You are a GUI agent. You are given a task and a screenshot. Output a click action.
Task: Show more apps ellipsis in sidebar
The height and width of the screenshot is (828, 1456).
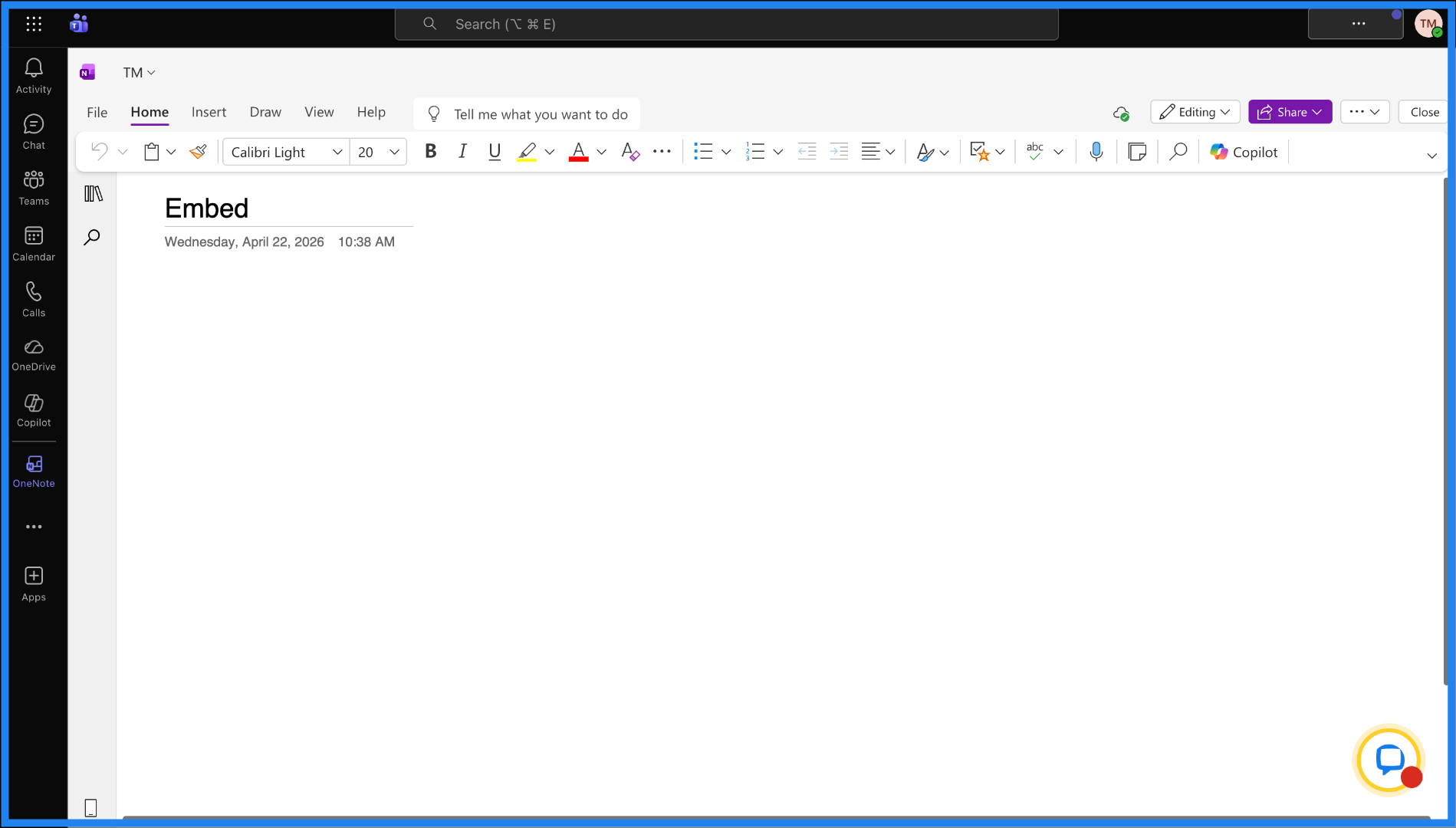(34, 527)
